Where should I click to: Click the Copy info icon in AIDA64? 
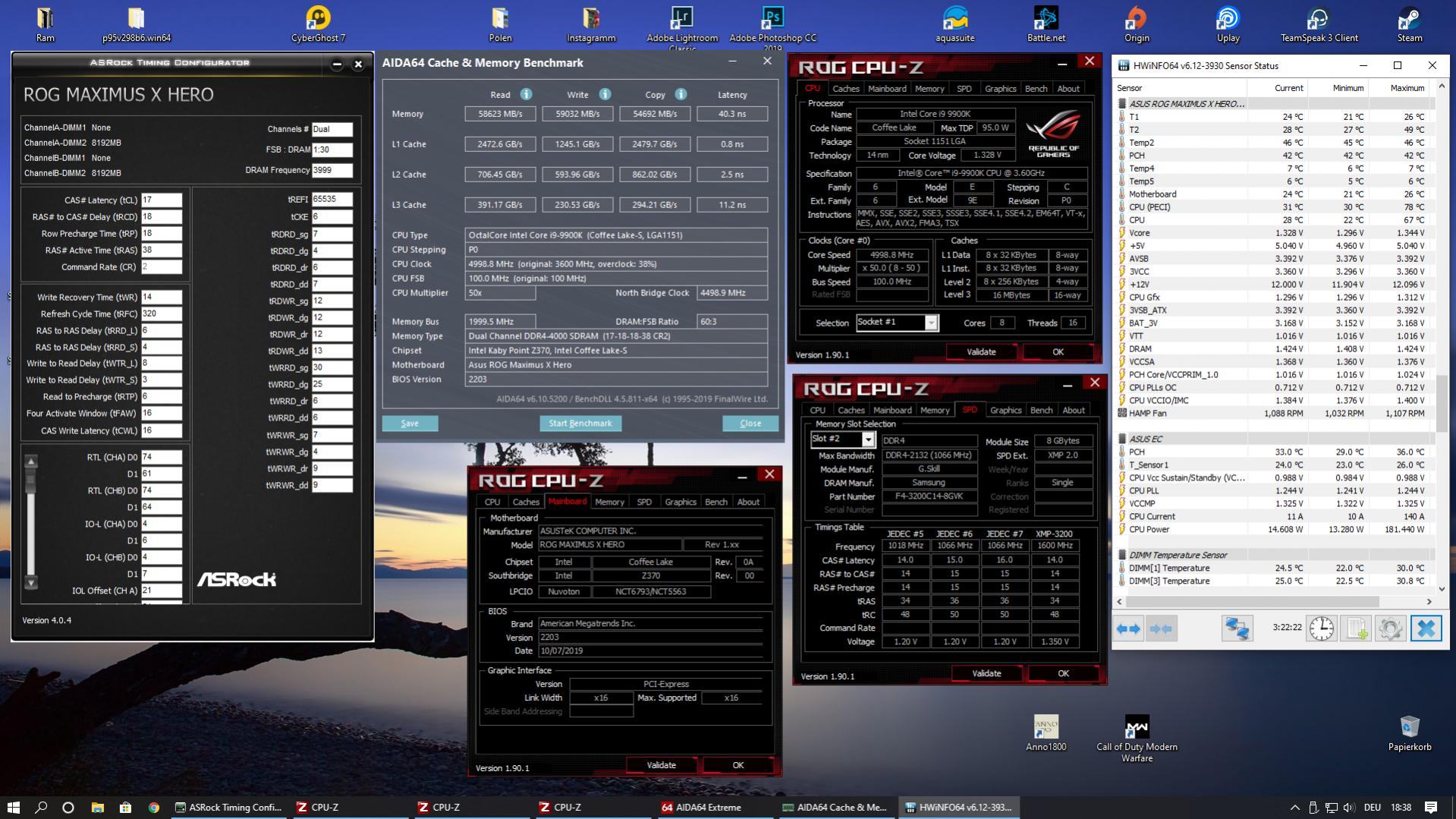point(681,94)
